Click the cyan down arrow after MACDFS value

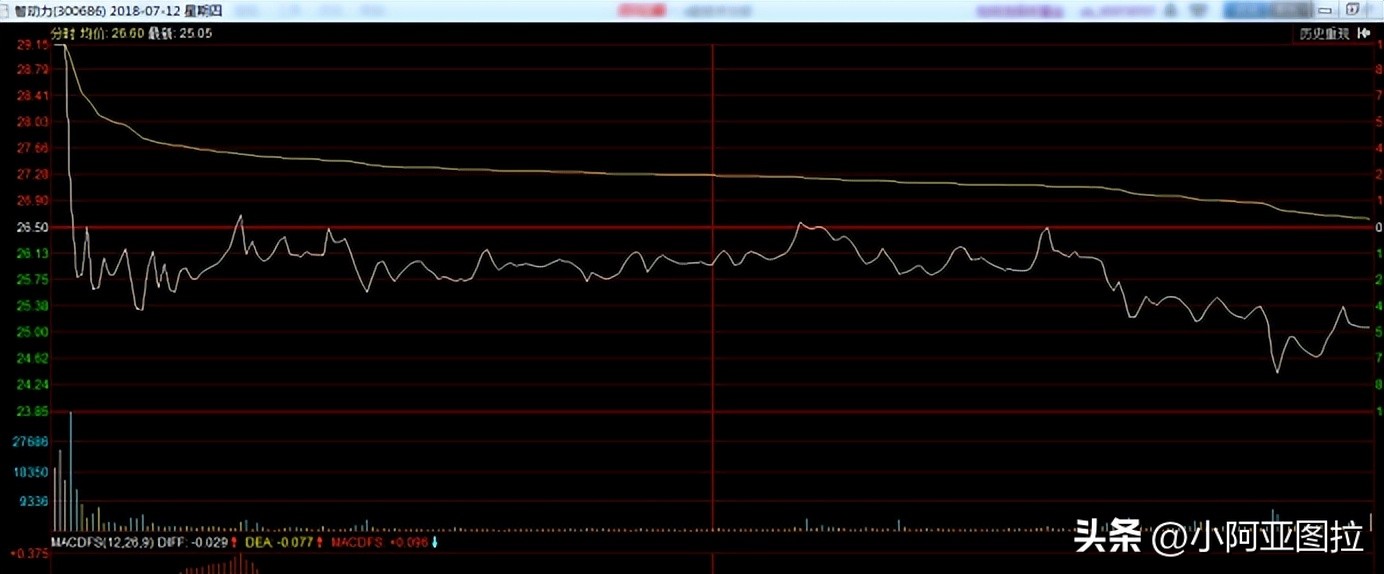pos(434,542)
